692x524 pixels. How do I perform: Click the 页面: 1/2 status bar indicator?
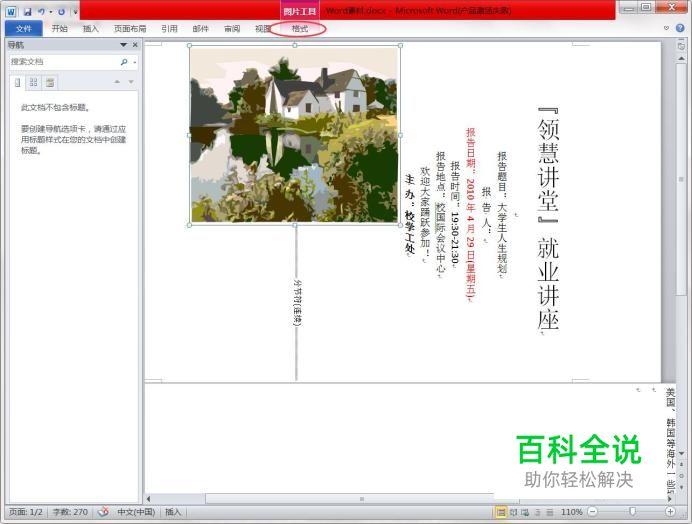(26, 512)
